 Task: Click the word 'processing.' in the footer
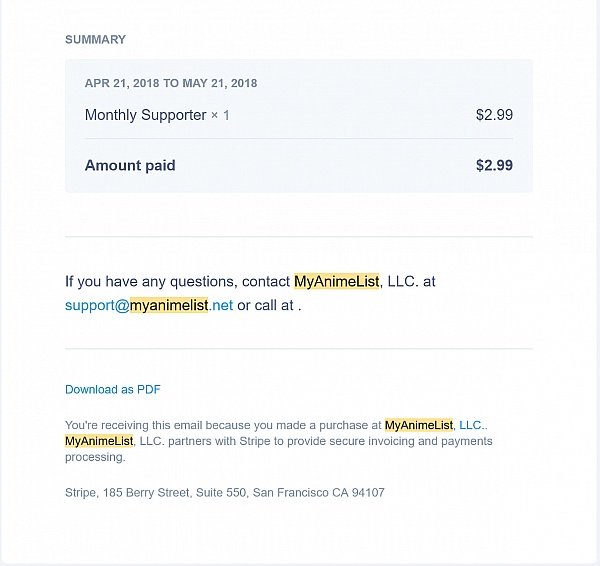pyautogui.click(x=95, y=457)
